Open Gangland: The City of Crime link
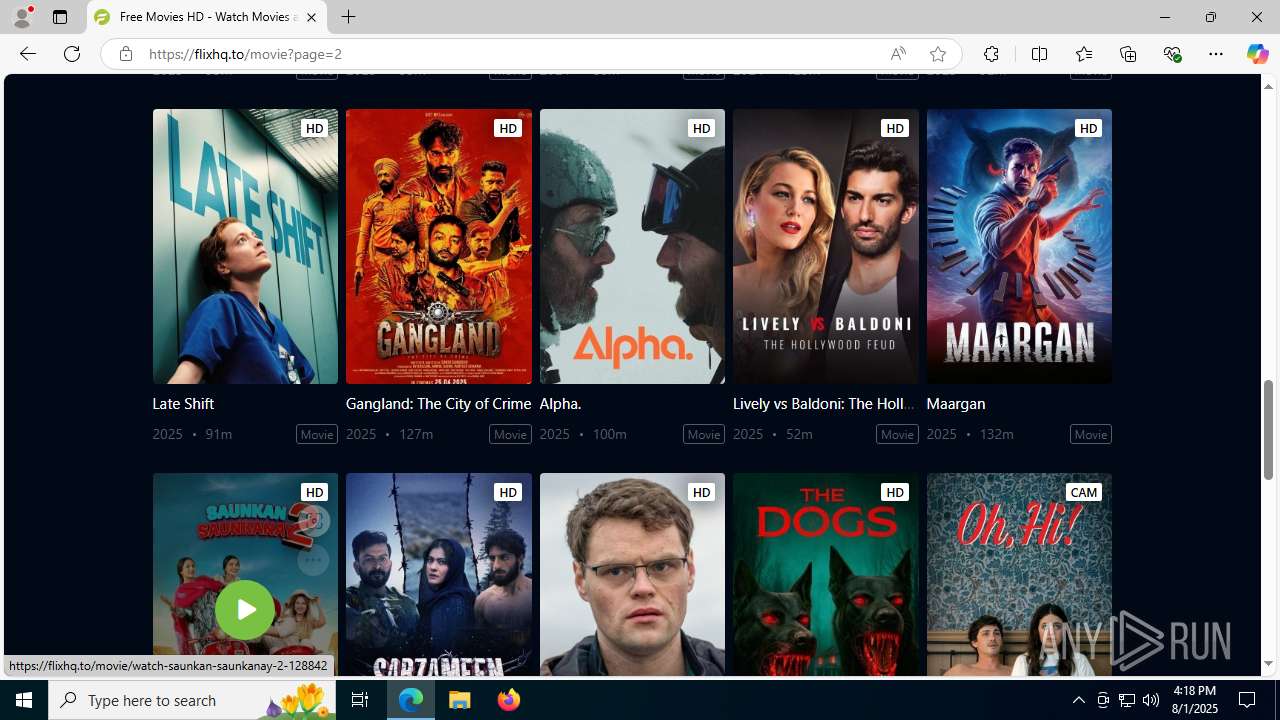The width and height of the screenshot is (1280, 720). point(438,404)
